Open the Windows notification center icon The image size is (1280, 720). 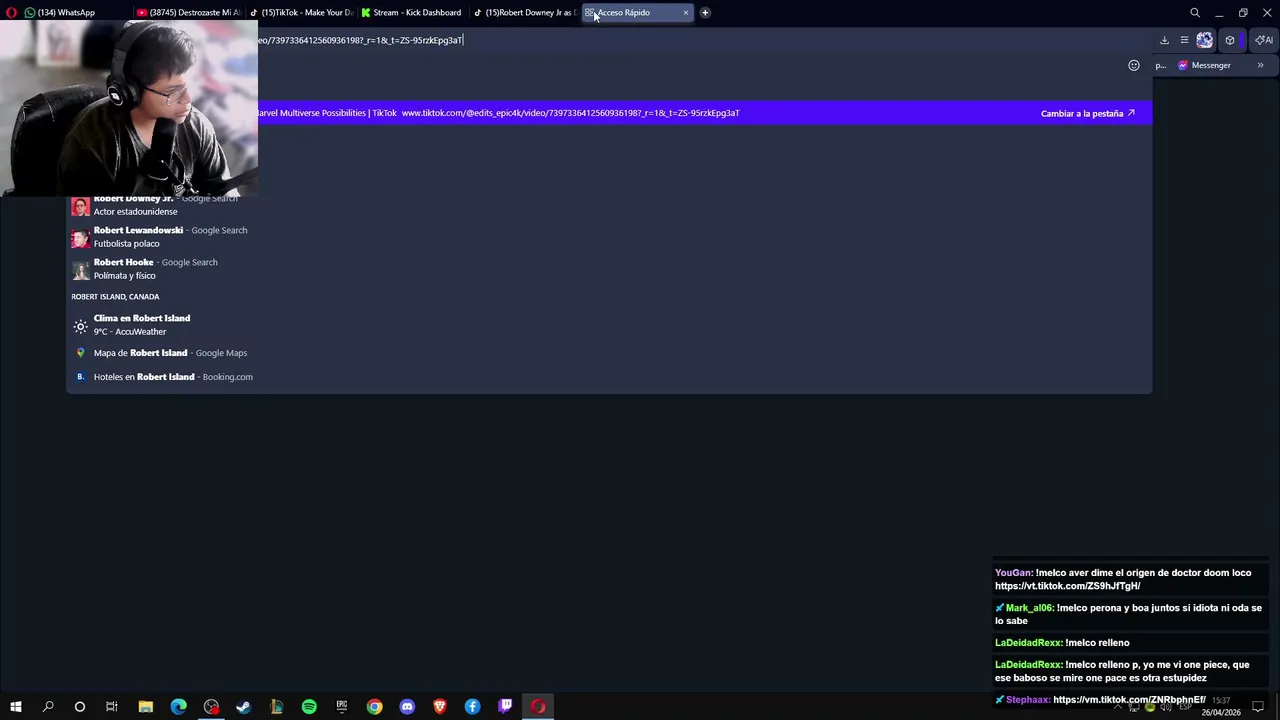(x=1258, y=707)
